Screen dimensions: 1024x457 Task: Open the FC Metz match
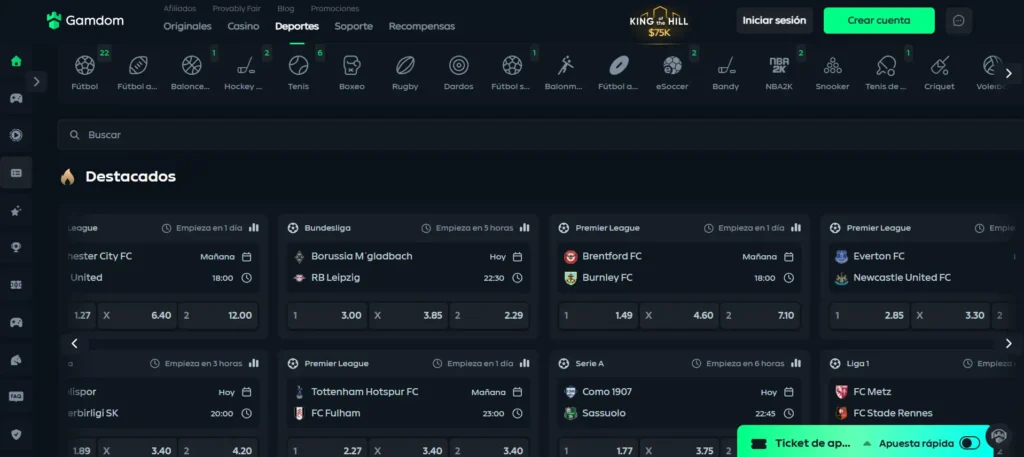tap(921, 402)
